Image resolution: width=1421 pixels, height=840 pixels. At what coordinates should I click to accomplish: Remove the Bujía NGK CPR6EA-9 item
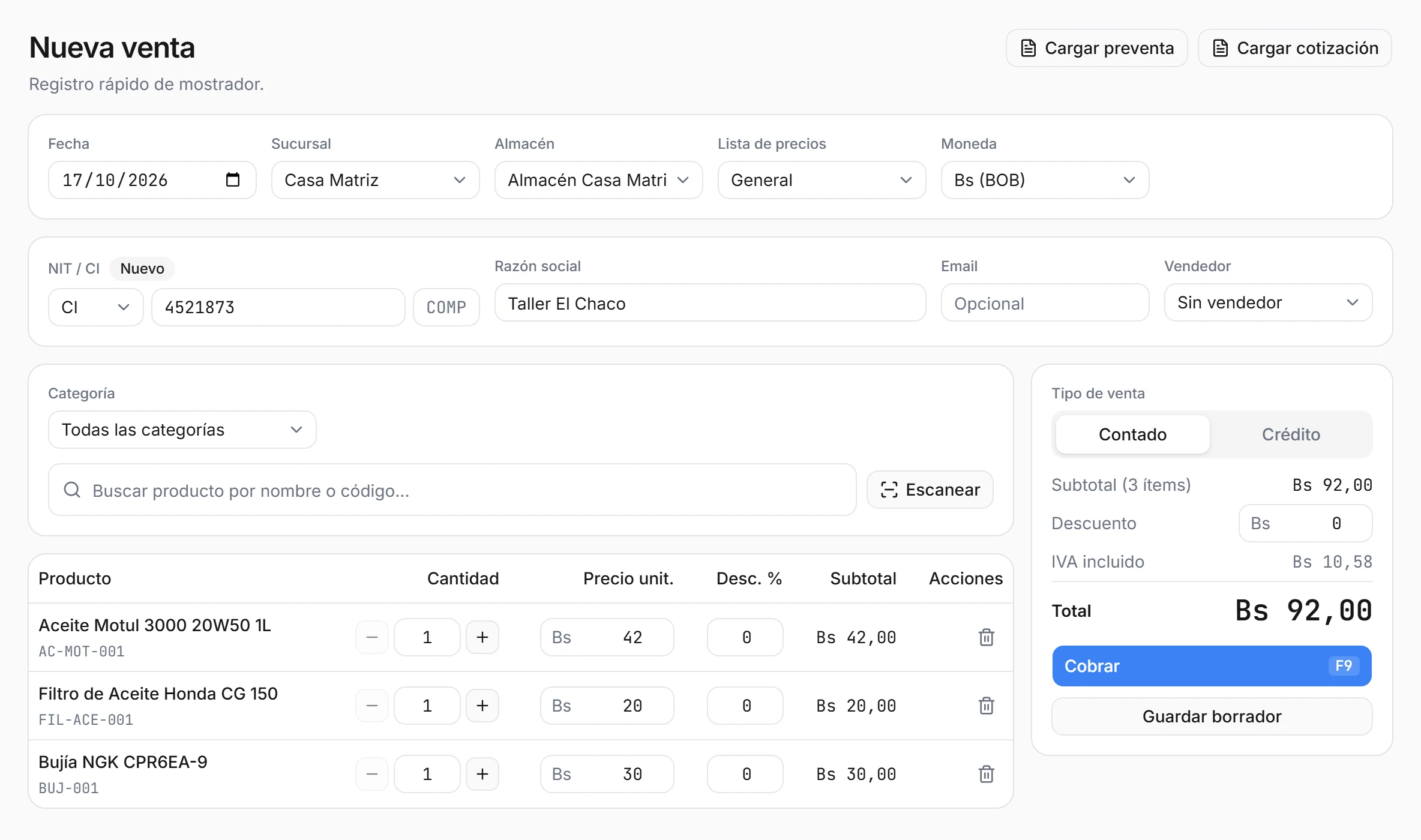987,774
